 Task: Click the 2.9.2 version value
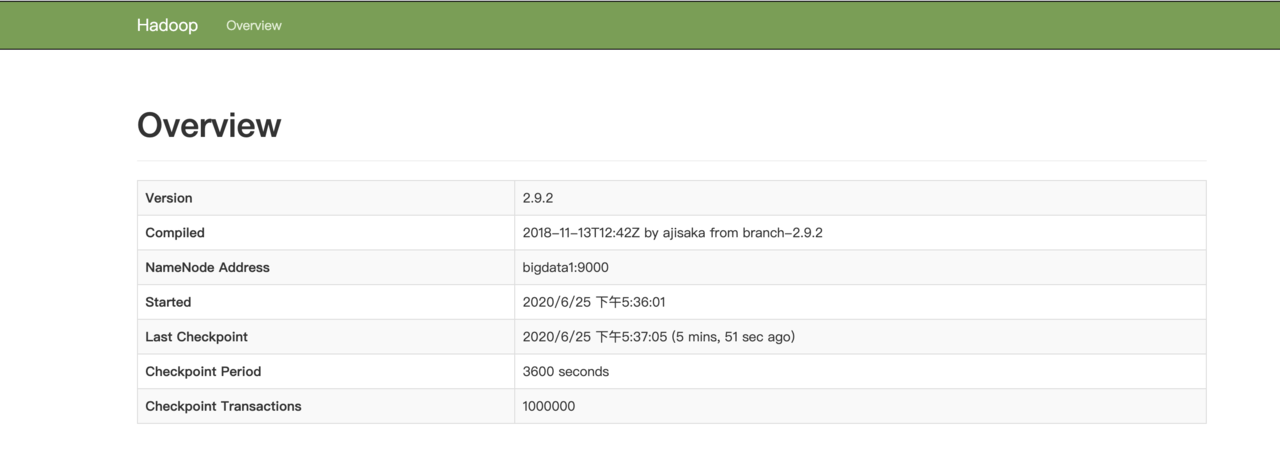pyautogui.click(x=538, y=198)
